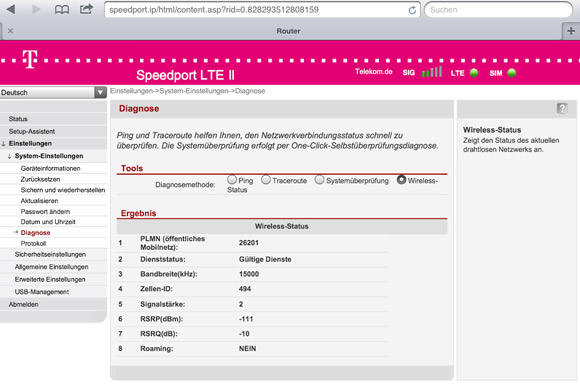The height and width of the screenshot is (388, 580).
Task: Open Sichern und wiederherstellen page
Action: tap(63, 190)
